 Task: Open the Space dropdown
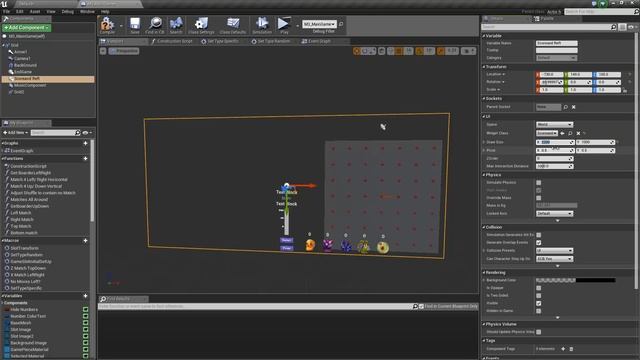[x=554, y=124]
